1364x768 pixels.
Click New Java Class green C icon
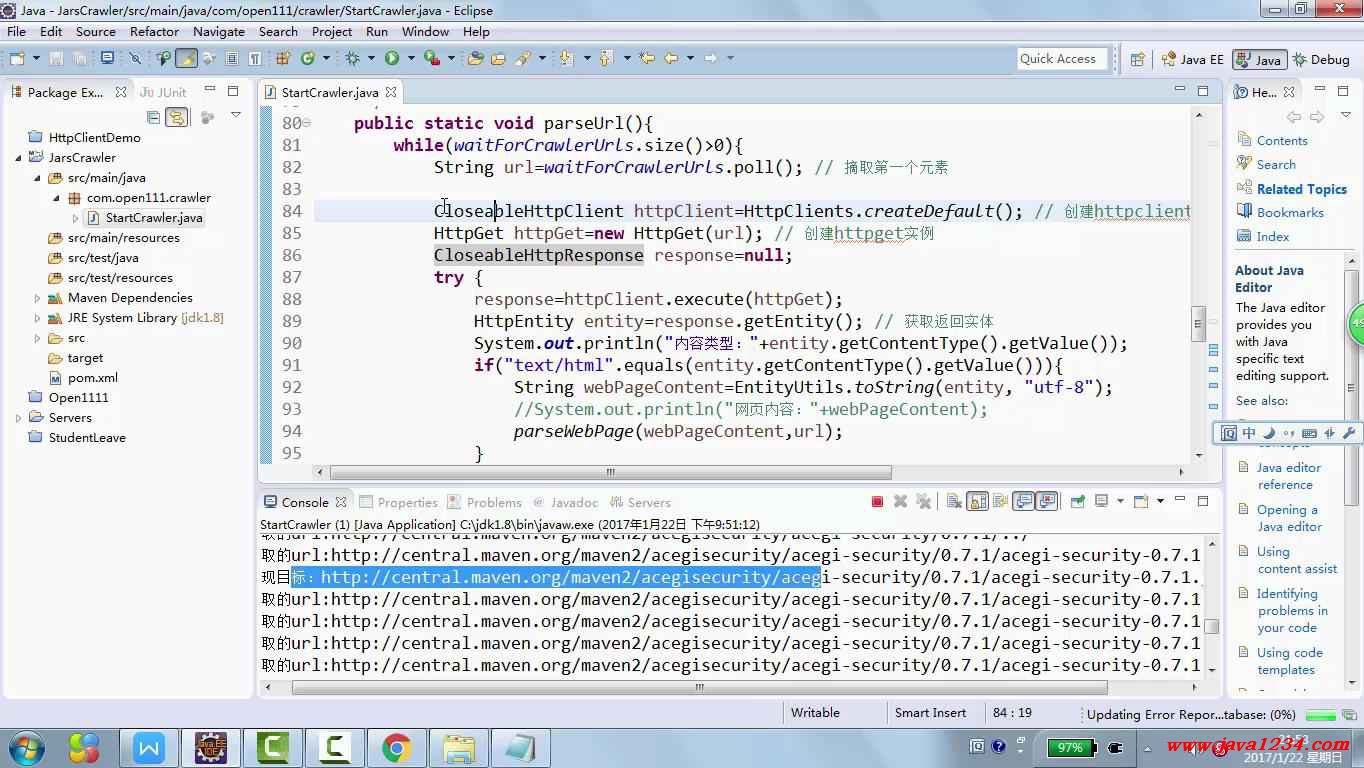pos(308,58)
